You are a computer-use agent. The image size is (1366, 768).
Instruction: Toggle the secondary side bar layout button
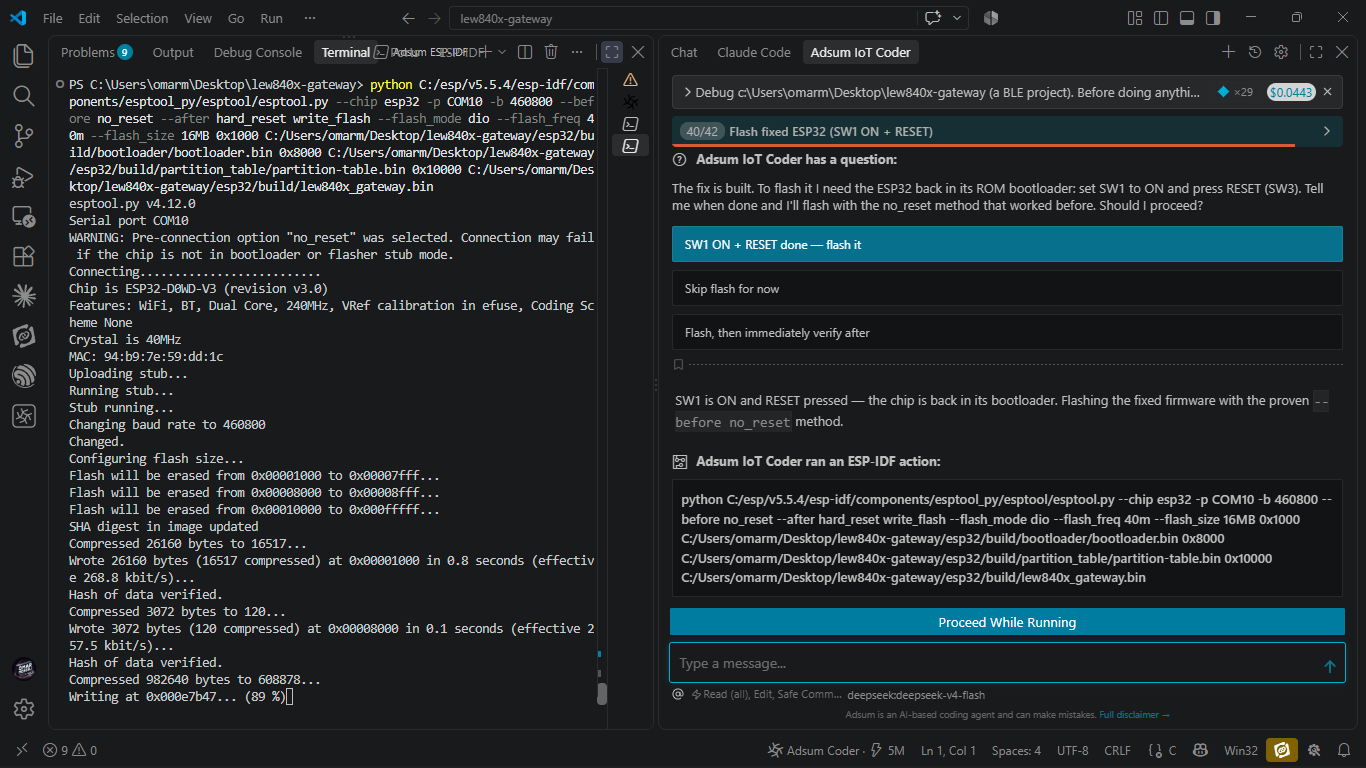(1213, 18)
